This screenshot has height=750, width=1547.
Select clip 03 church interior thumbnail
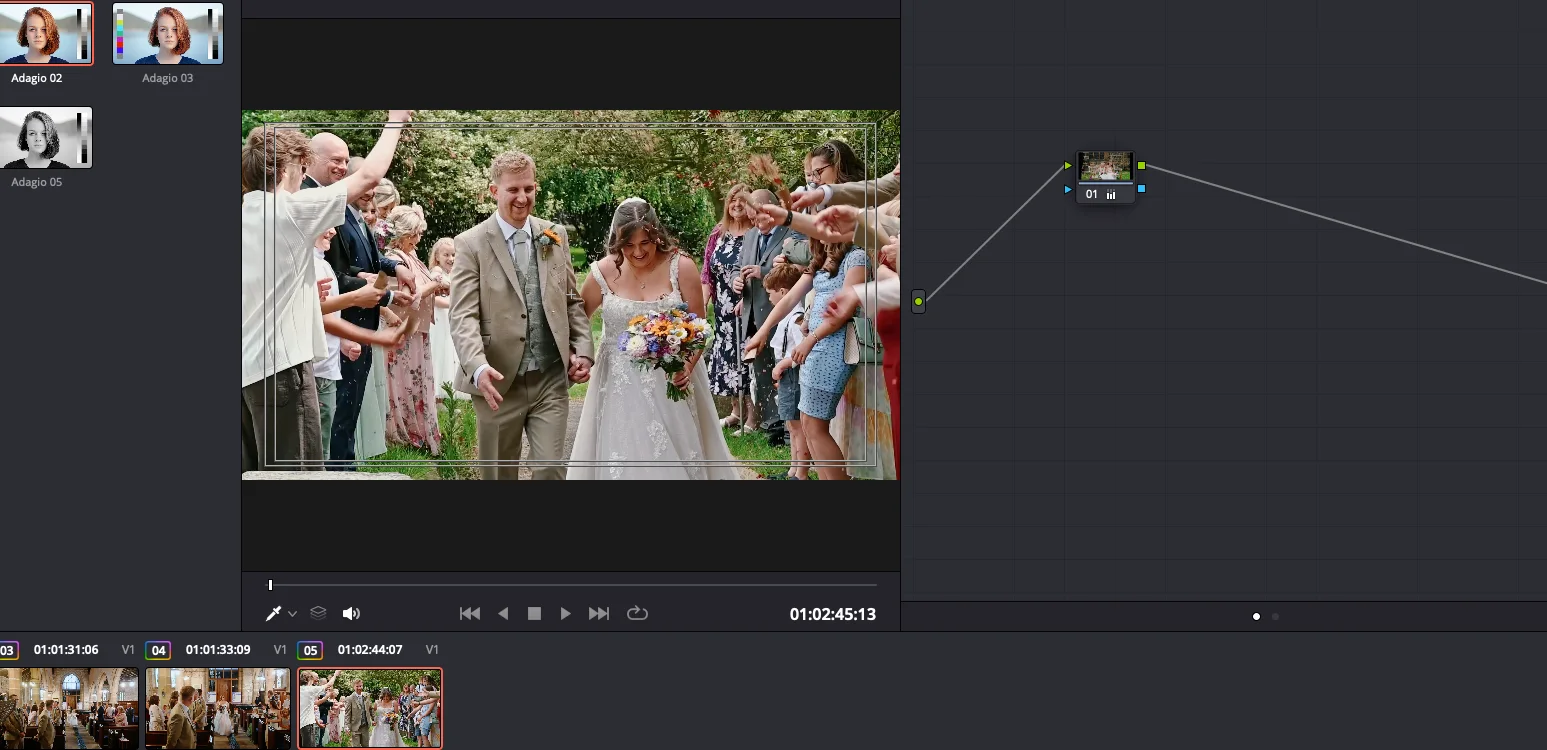[x=69, y=708]
